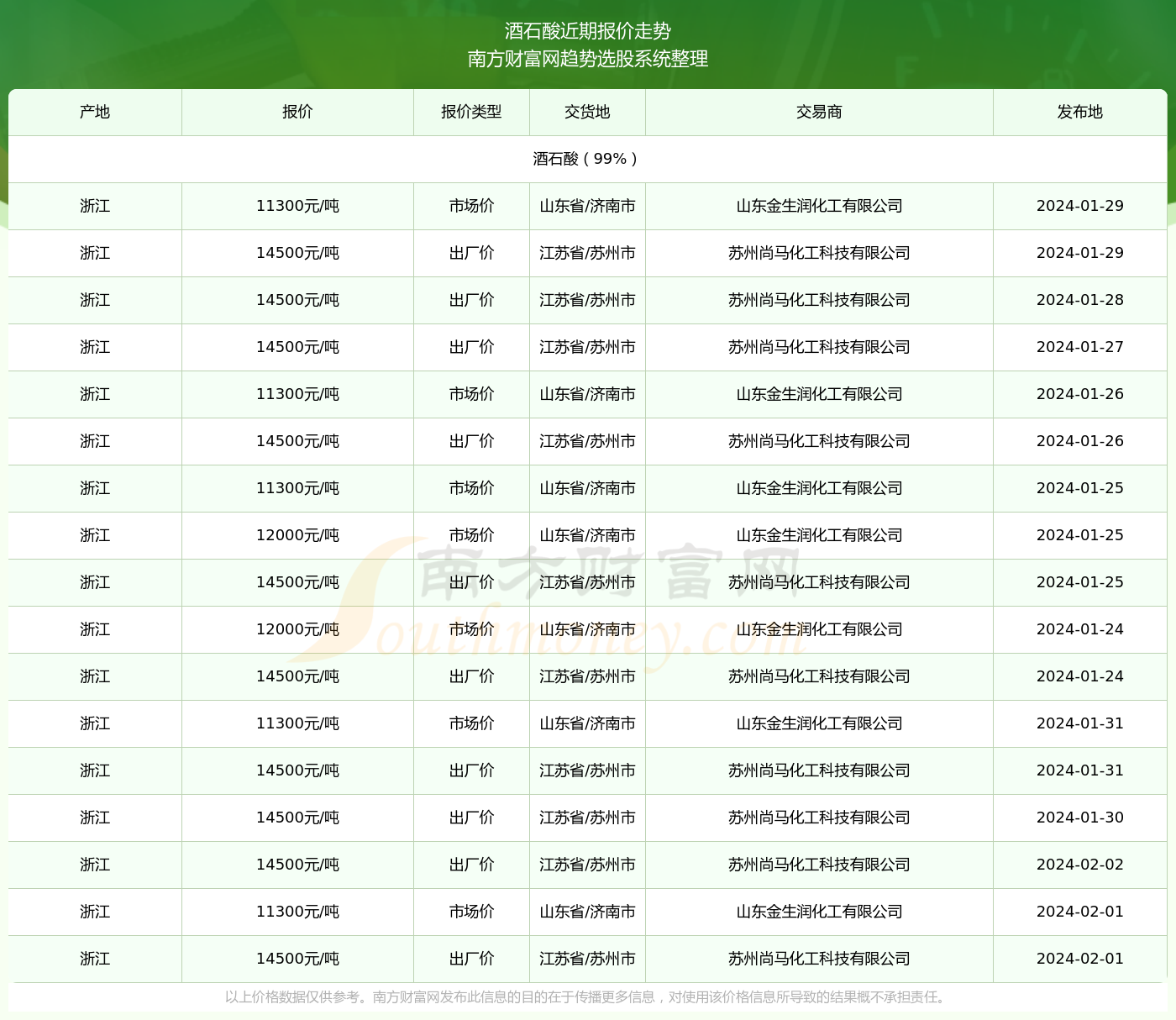Click 山东省/济南市 in the 2024-01-31 row
The image size is (1176, 1020).
(x=587, y=723)
